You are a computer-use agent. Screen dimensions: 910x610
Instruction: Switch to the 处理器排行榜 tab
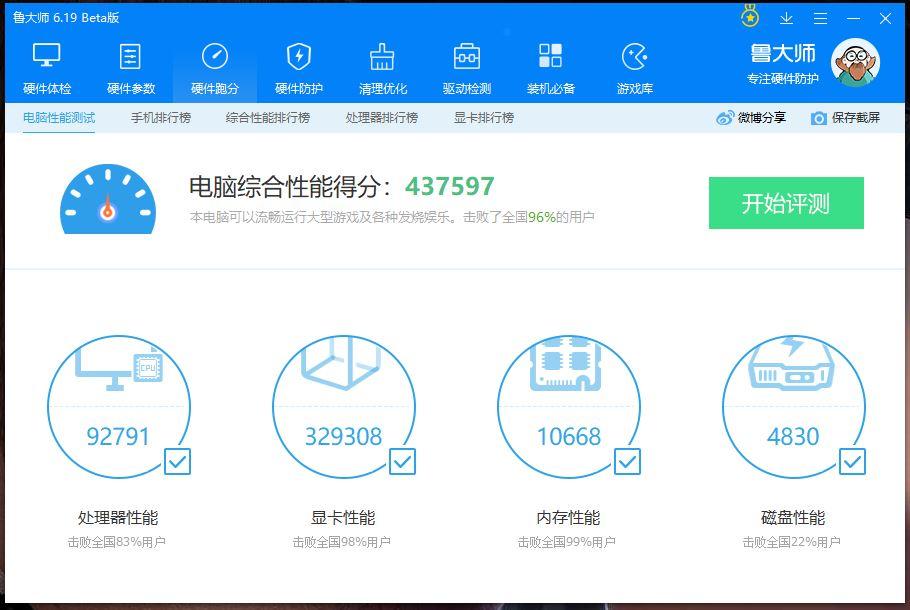(381, 118)
